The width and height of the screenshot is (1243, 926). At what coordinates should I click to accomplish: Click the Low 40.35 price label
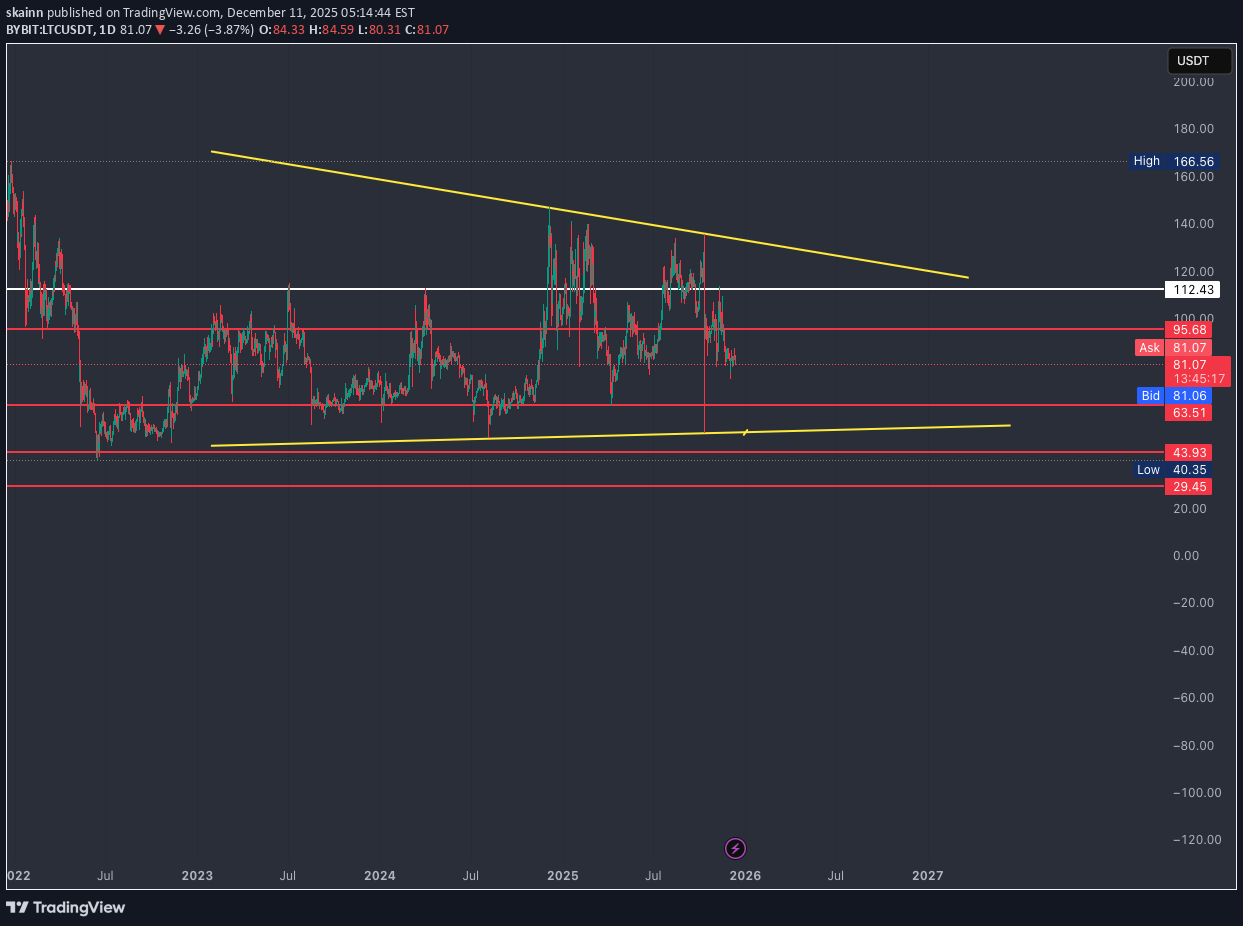(x=1173, y=470)
